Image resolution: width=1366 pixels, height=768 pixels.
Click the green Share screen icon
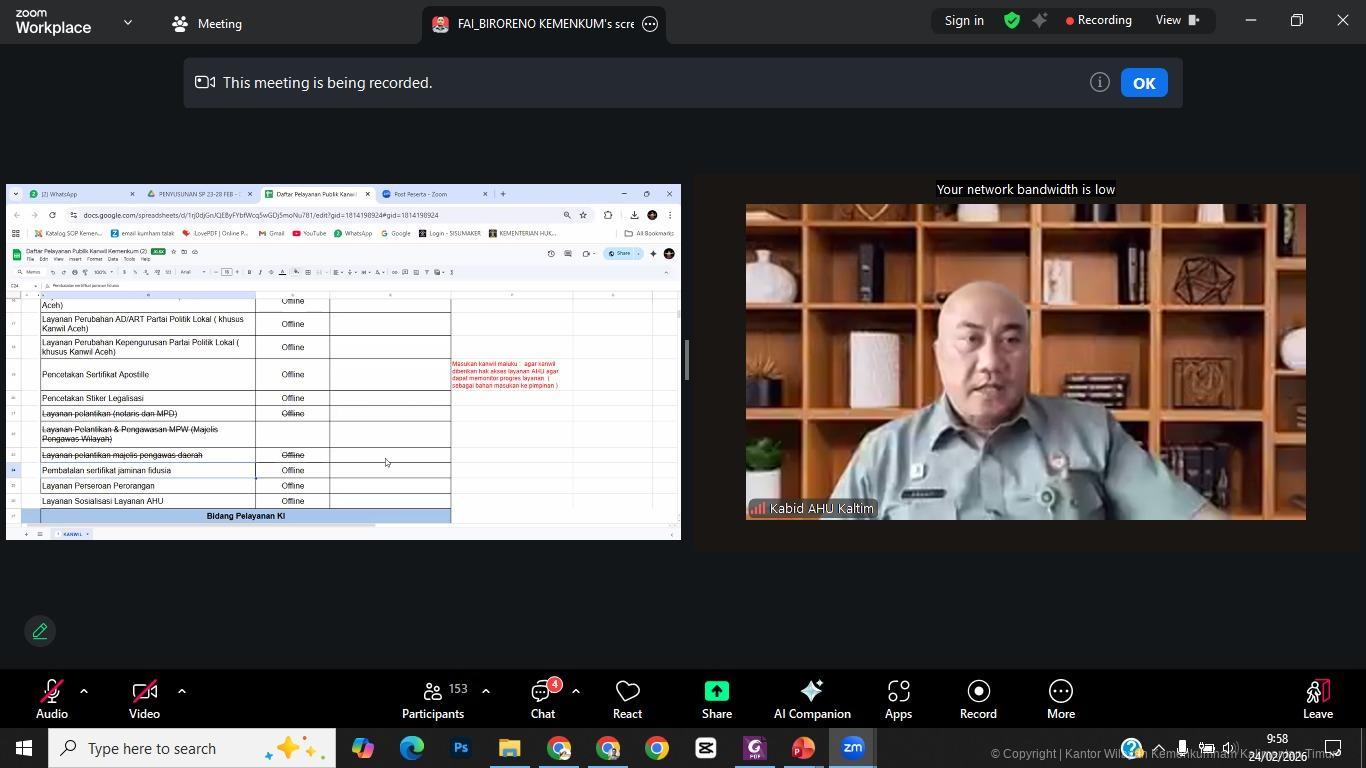pos(716,691)
